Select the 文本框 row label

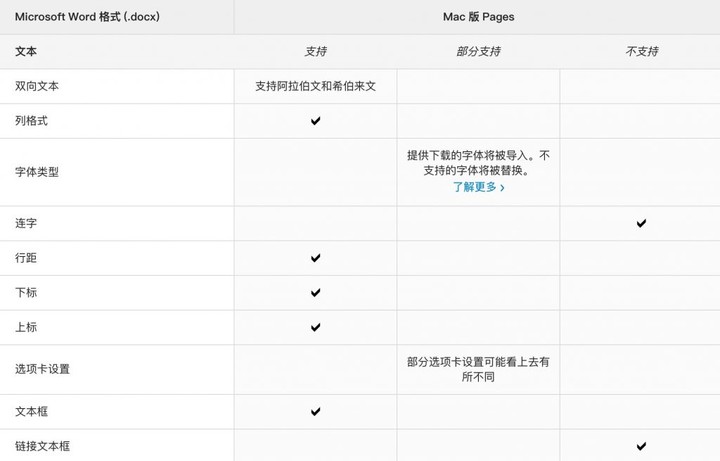tap(31, 411)
